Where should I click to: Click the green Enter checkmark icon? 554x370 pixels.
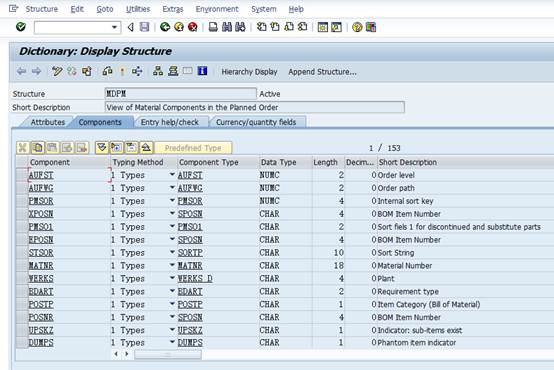[21, 27]
